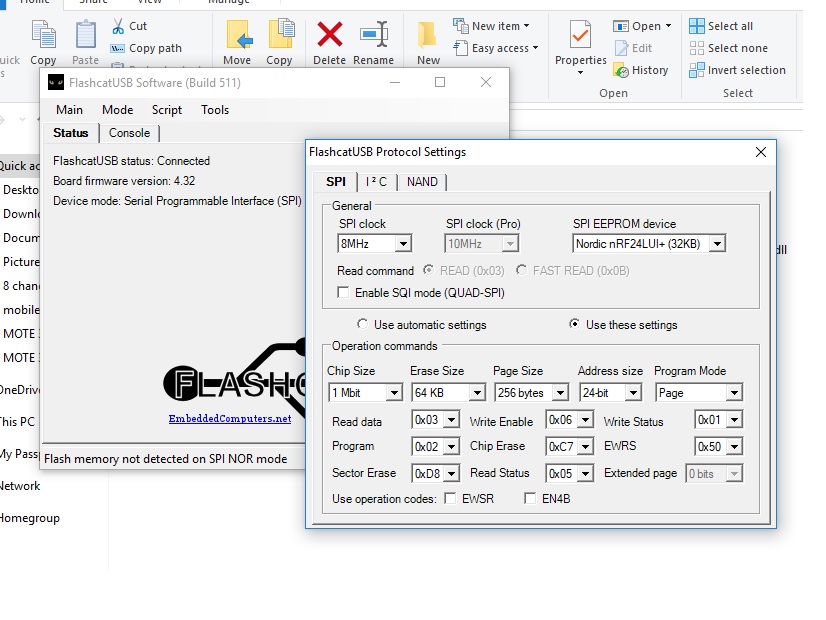Open the Easy access menu
The width and height of the screenshot is (826, 620).
click(x=496, y=48)
